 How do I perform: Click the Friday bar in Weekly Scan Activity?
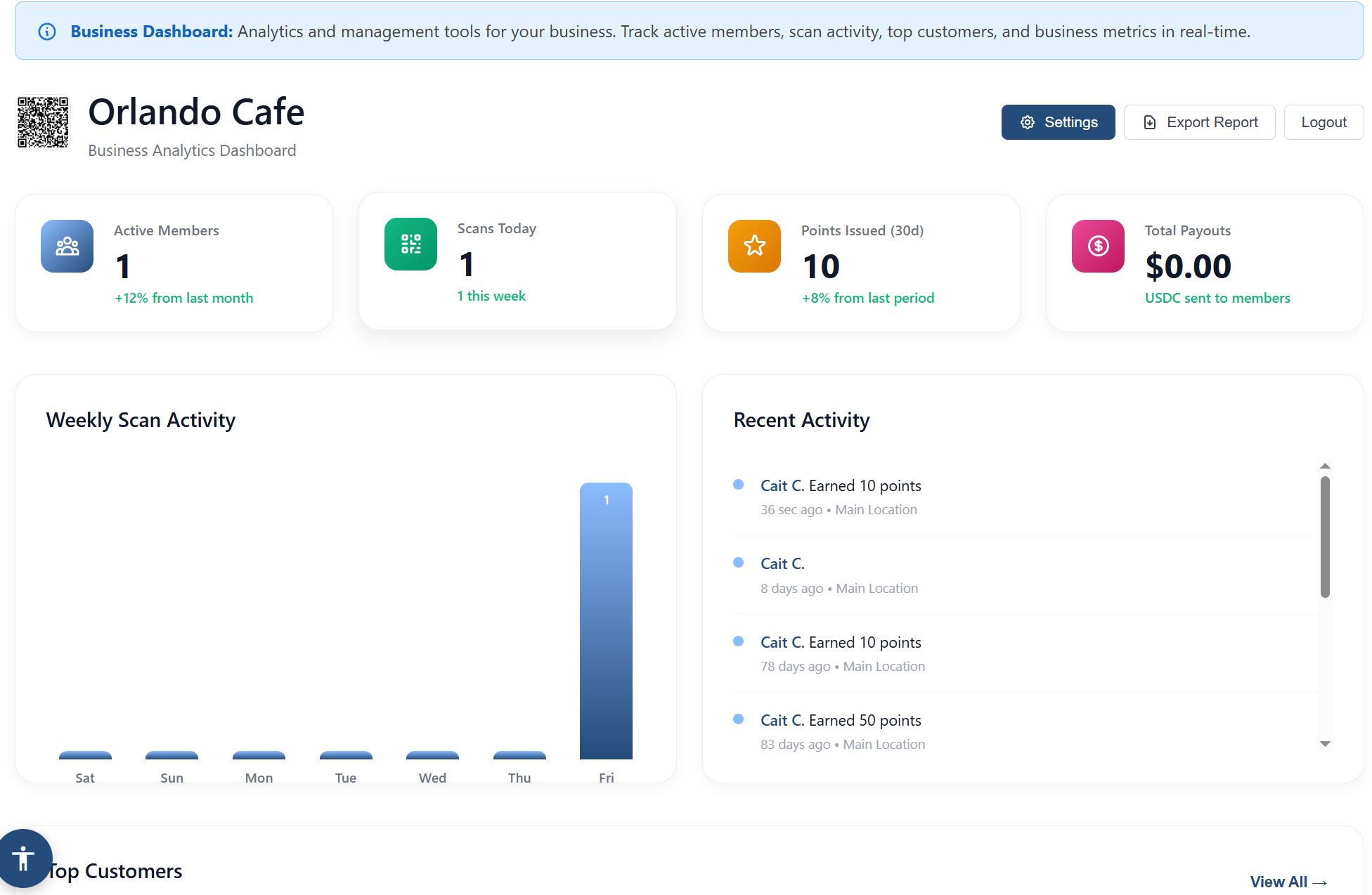coord(606,621)
